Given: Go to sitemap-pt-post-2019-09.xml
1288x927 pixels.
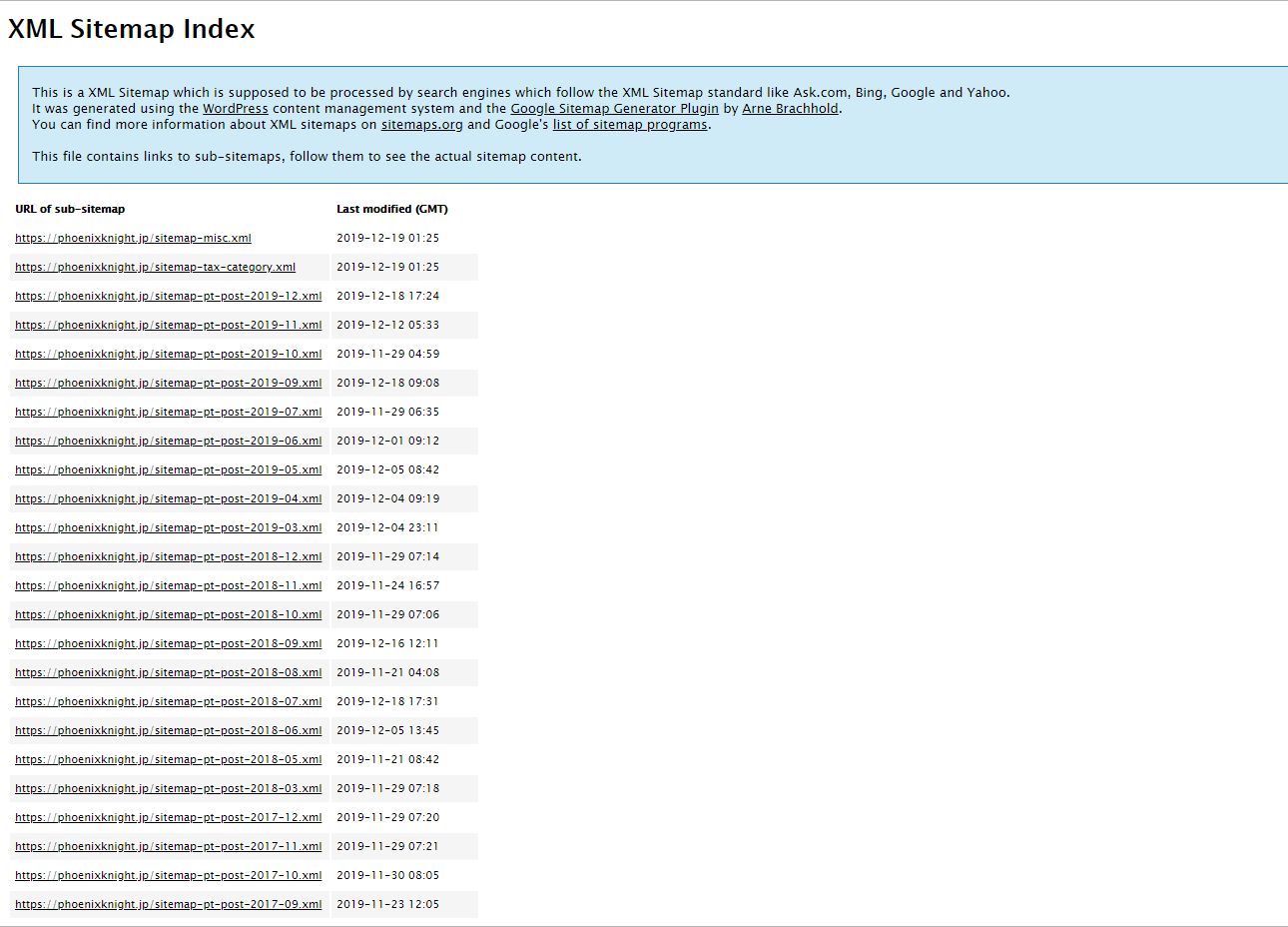Looking at the screenshot, I should click(x=168, y=384).
